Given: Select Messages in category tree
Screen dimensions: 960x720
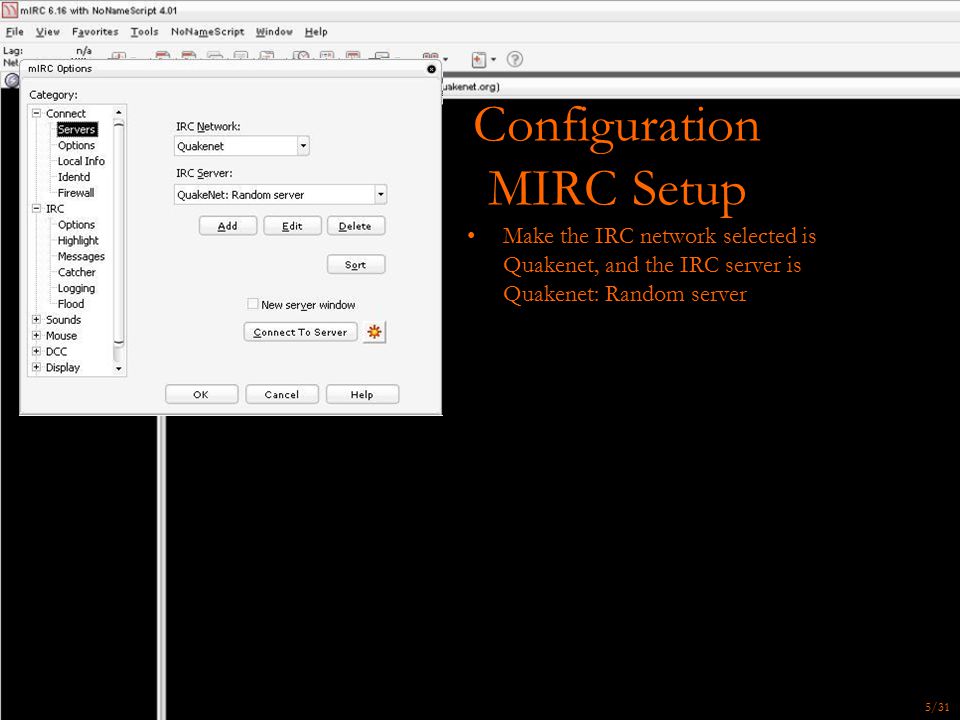Looking at the screenshot, I should (81, 257).
